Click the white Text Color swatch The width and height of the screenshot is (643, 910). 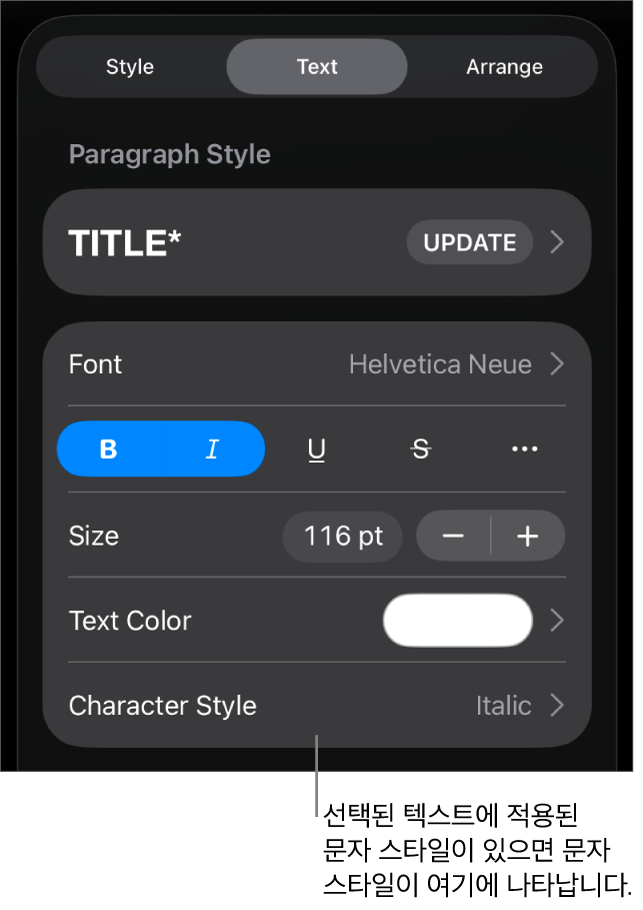457,621
